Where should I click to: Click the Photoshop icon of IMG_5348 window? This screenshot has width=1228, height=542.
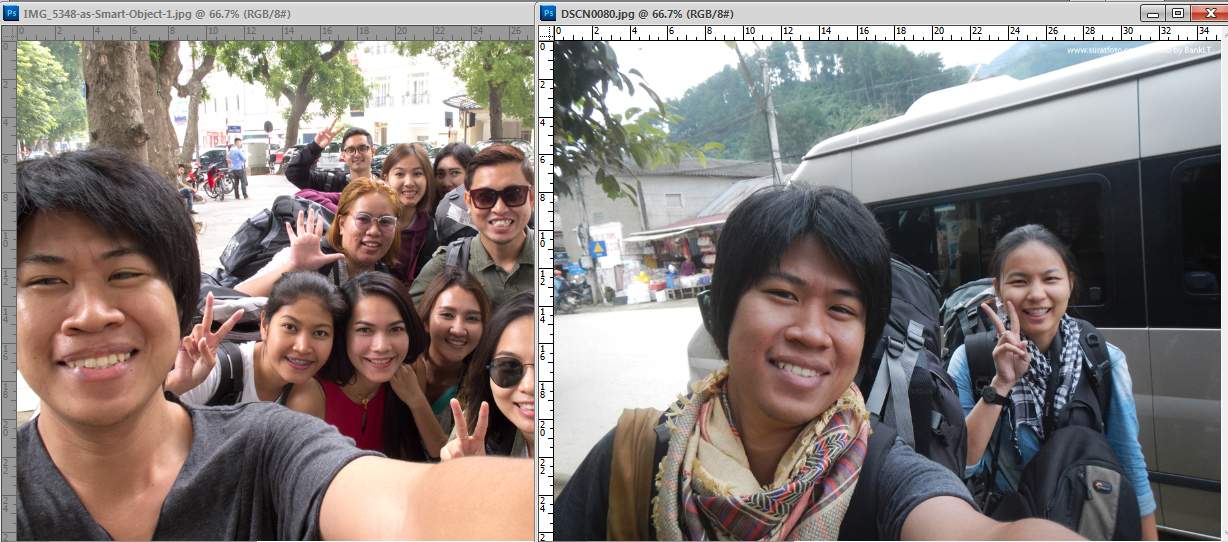[x=9, y=13]
